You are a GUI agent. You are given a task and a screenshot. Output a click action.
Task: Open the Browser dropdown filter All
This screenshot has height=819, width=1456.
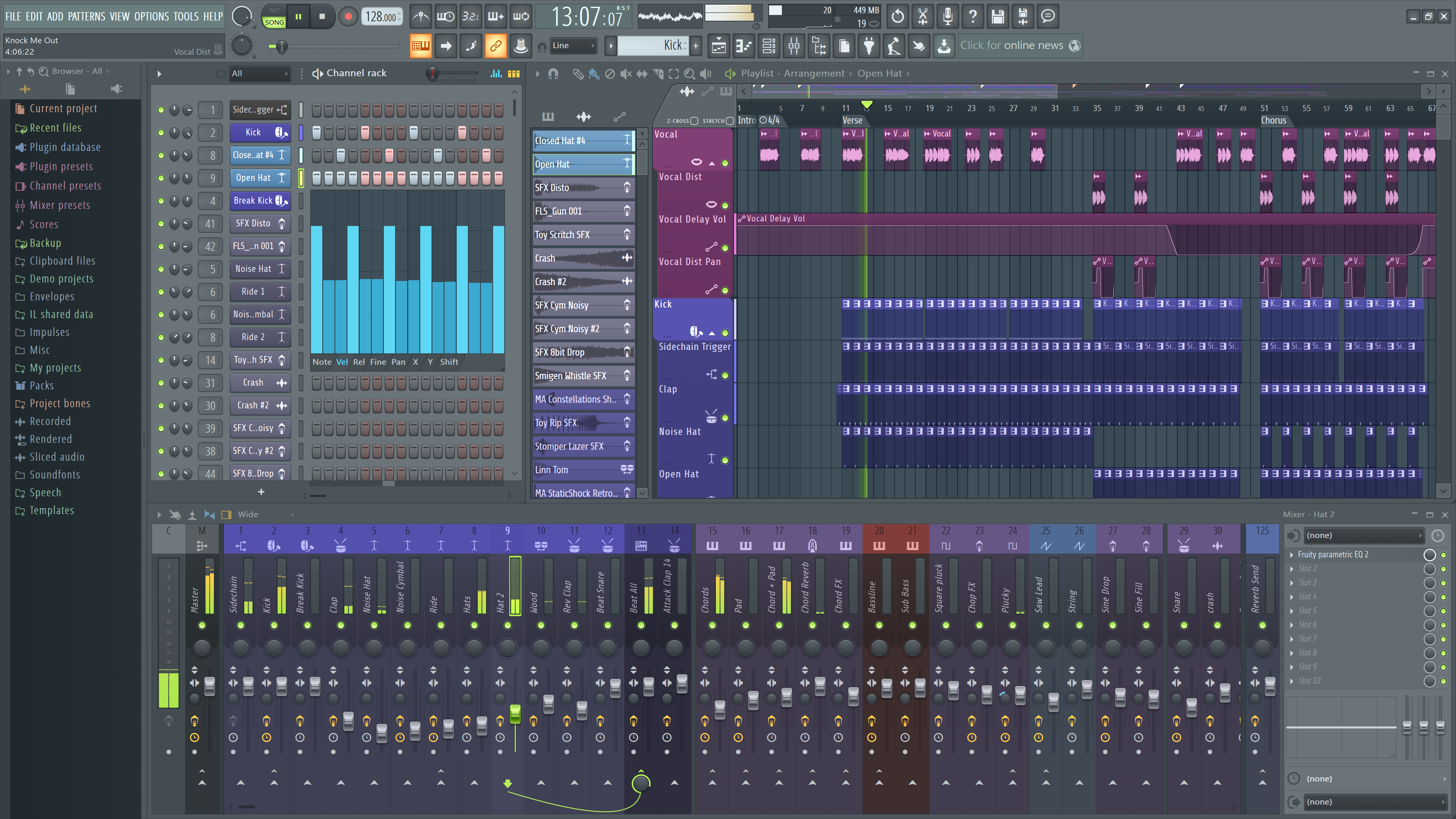(109, 70)
